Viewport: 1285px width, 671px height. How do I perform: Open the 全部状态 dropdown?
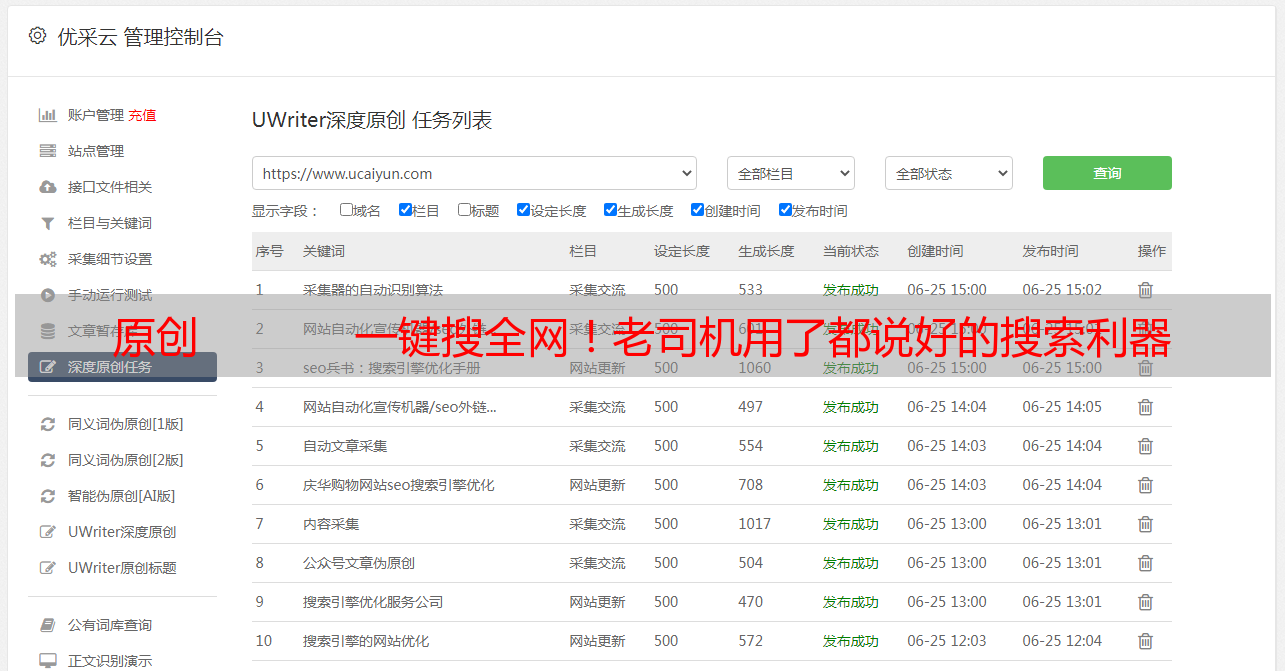pos(949,173)
